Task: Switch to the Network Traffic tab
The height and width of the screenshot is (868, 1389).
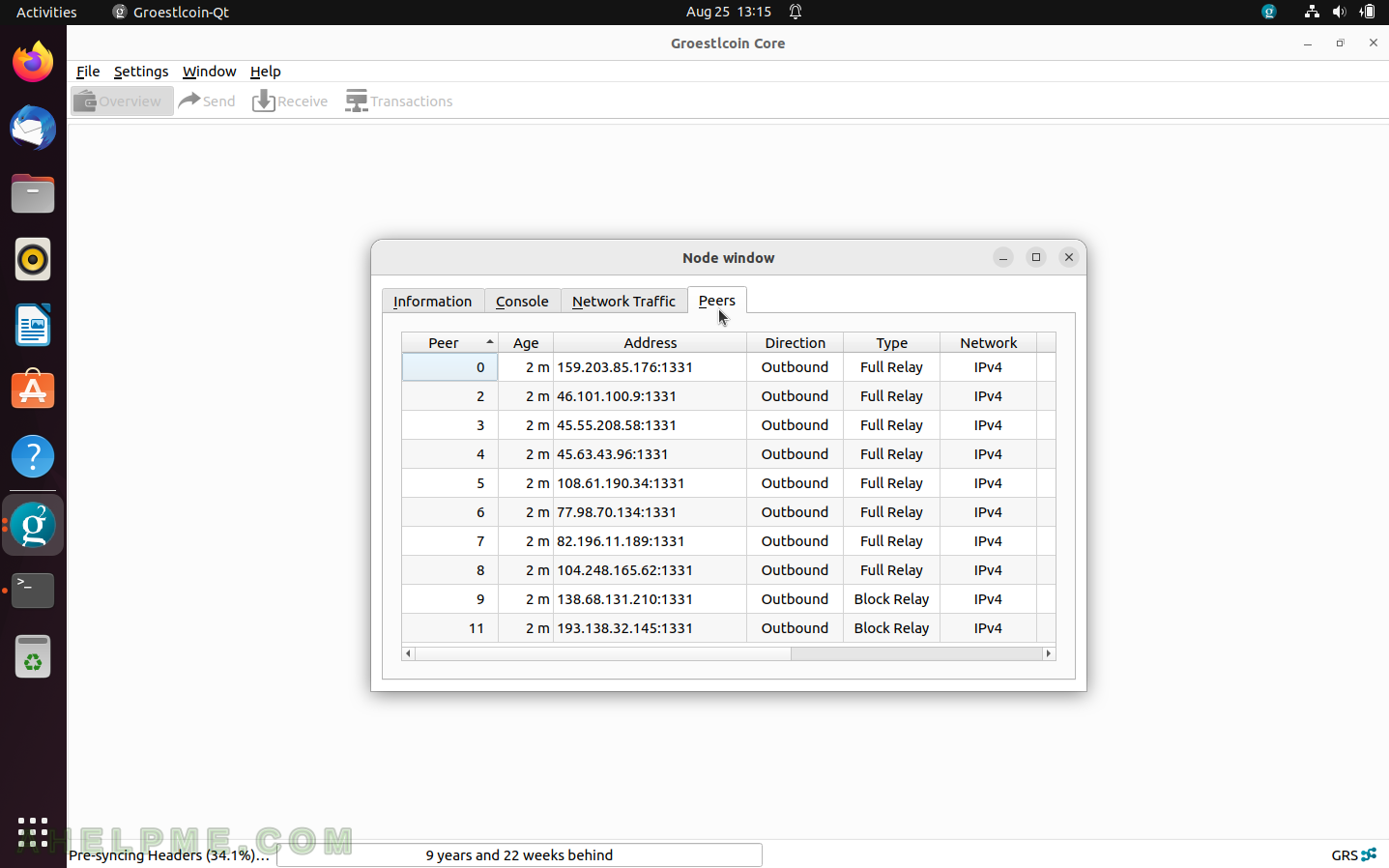Action: click(623, 302)
